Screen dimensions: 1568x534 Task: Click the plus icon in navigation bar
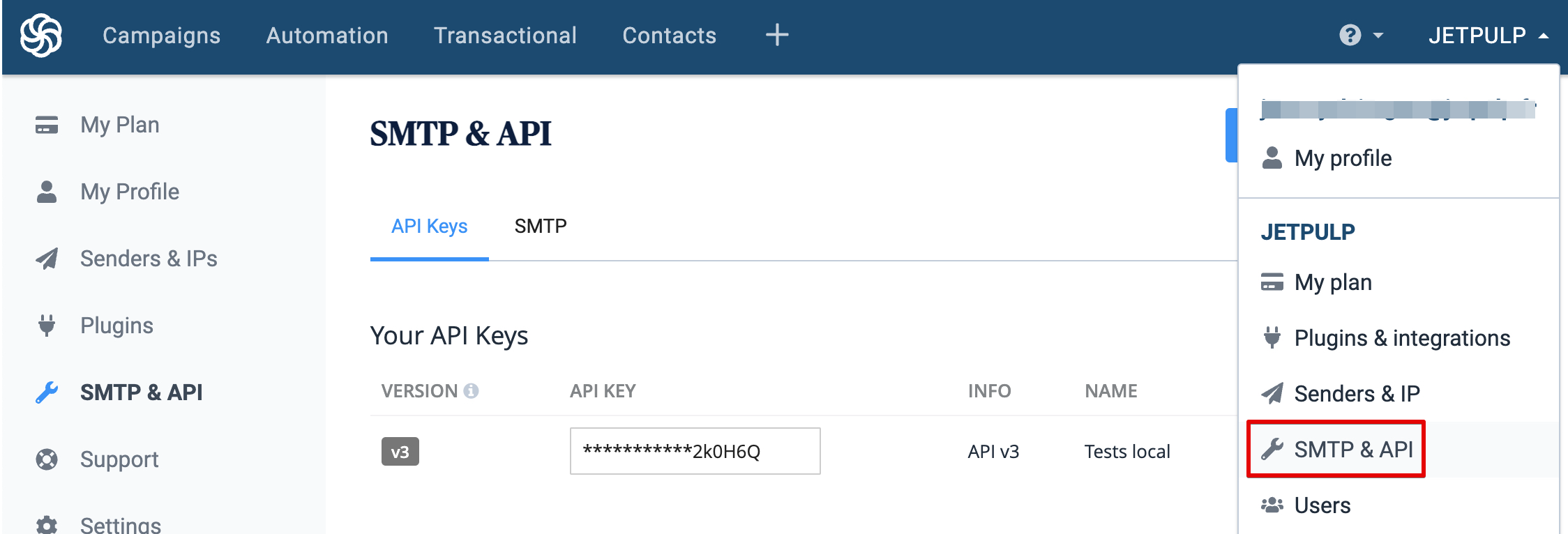[777, 35]
